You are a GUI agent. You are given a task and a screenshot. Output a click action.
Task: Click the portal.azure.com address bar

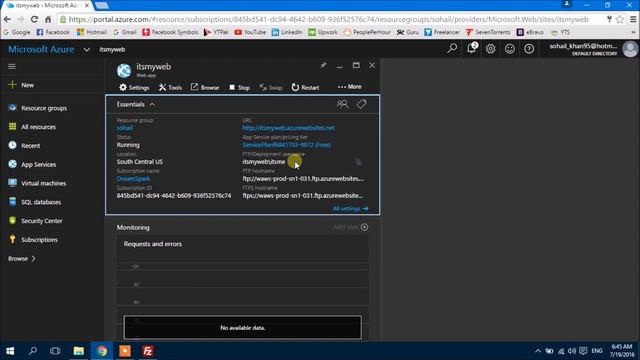point(329,19)
